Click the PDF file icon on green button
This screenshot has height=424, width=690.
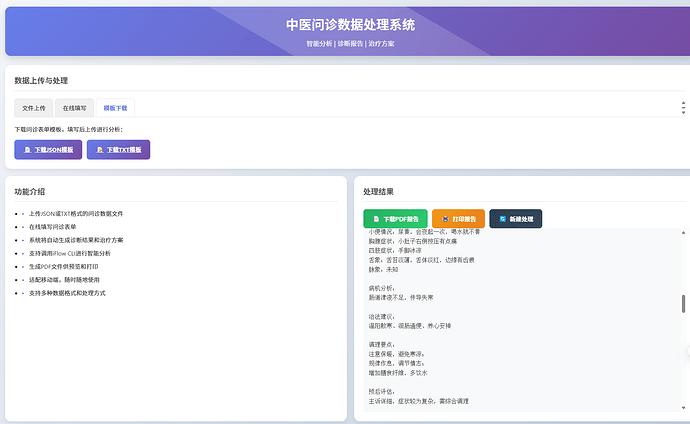click(376, 218)
